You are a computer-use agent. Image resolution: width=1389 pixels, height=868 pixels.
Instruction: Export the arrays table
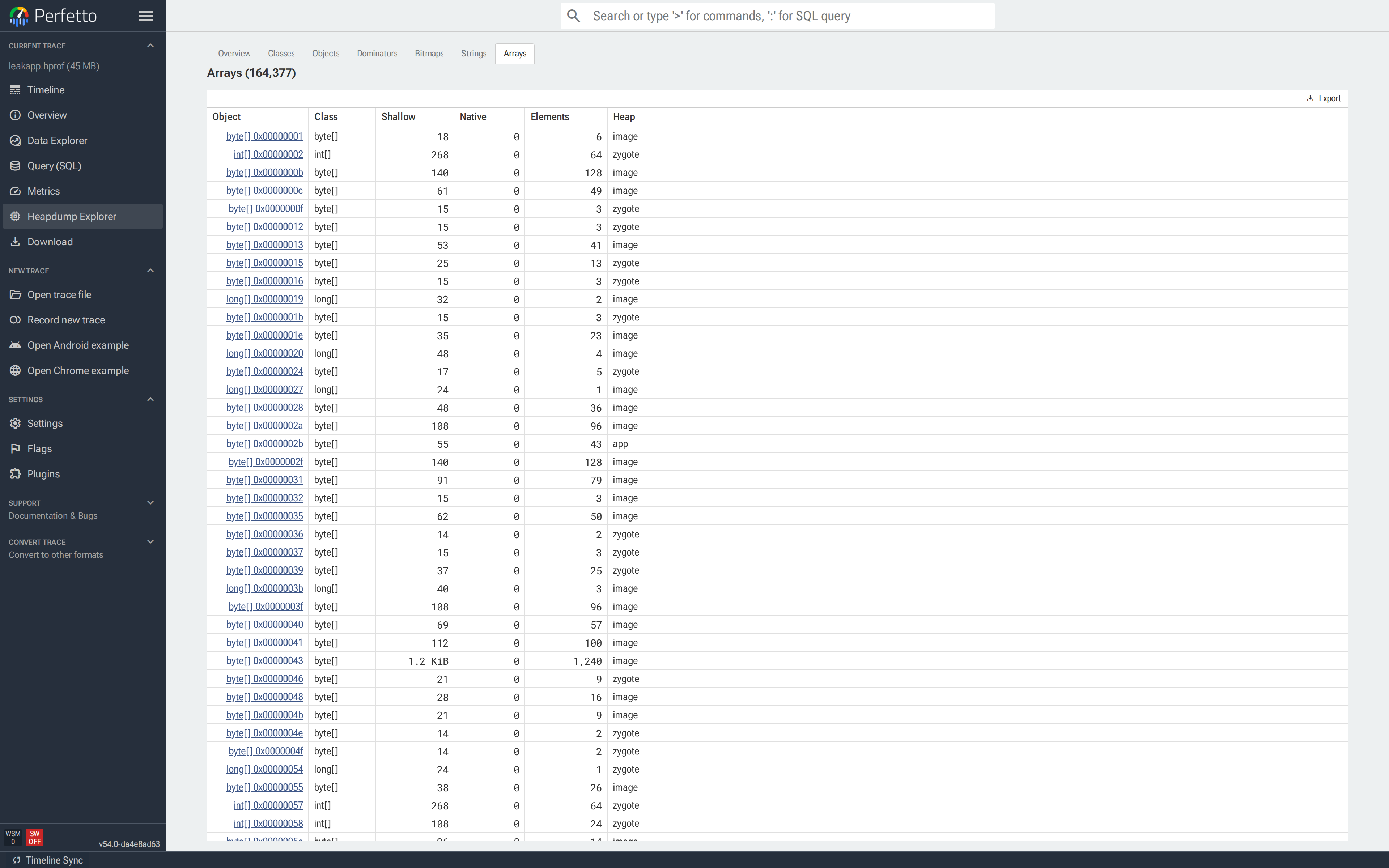click(x=1324, y=98)
